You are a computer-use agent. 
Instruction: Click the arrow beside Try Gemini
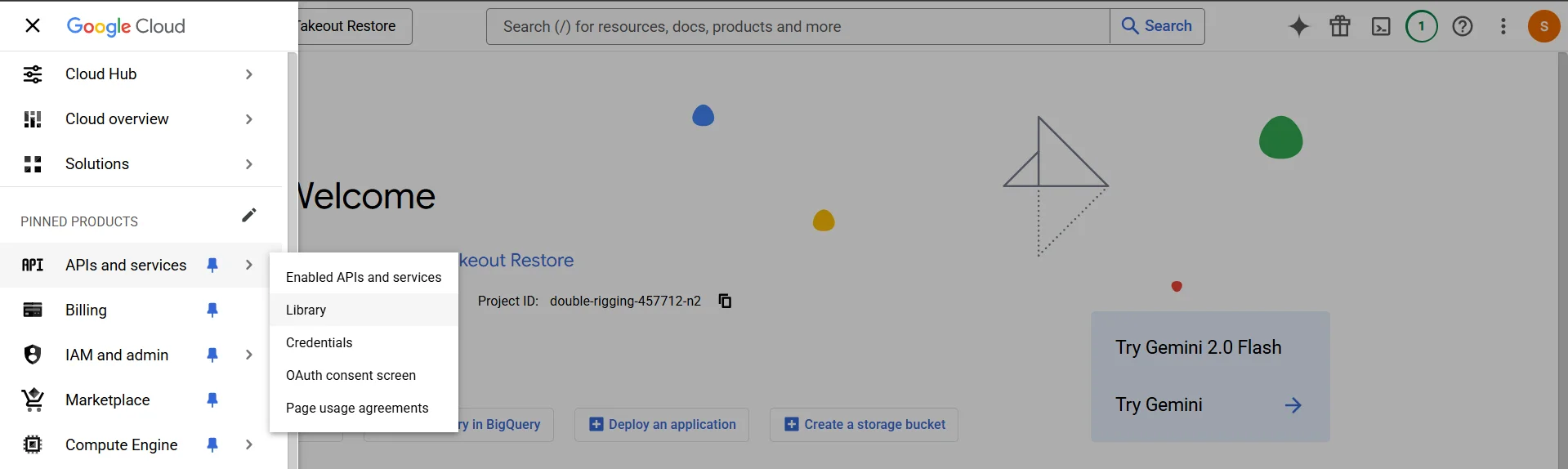click(1293, 405)
